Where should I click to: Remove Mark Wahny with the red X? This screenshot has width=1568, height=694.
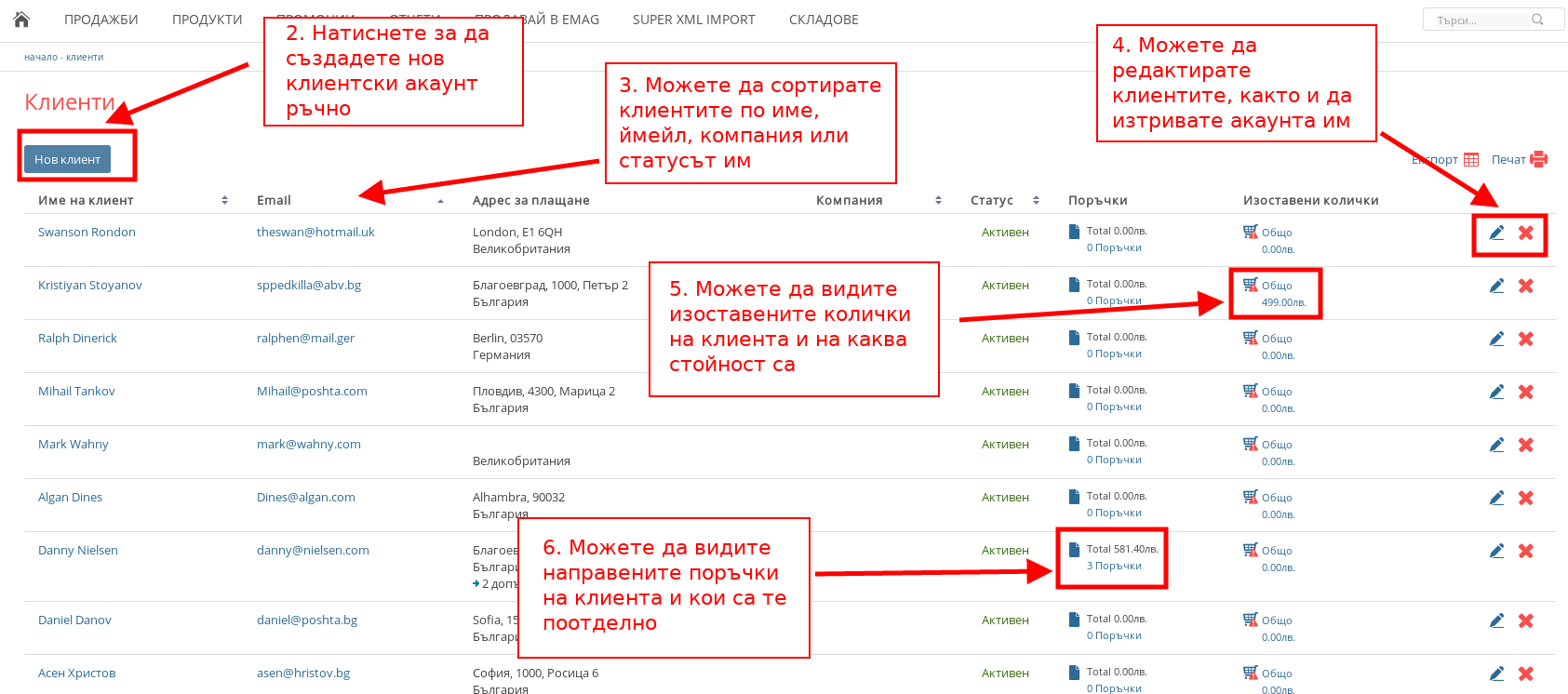[1526, 445]
